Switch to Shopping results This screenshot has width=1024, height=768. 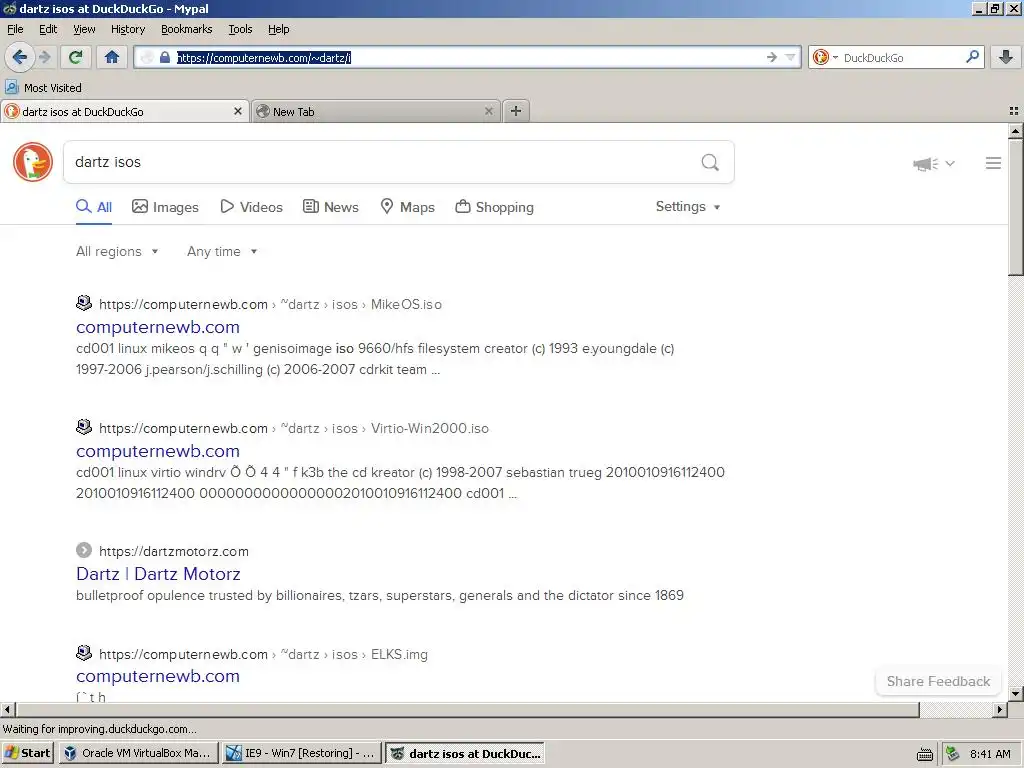point(494,207)
